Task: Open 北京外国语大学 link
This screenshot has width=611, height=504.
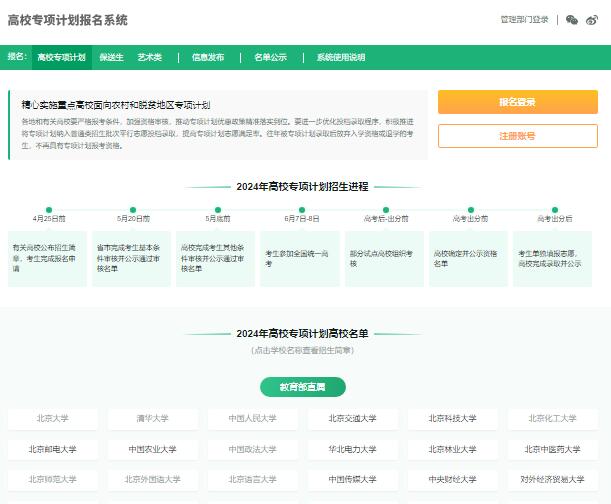Action: pos(152,479)
